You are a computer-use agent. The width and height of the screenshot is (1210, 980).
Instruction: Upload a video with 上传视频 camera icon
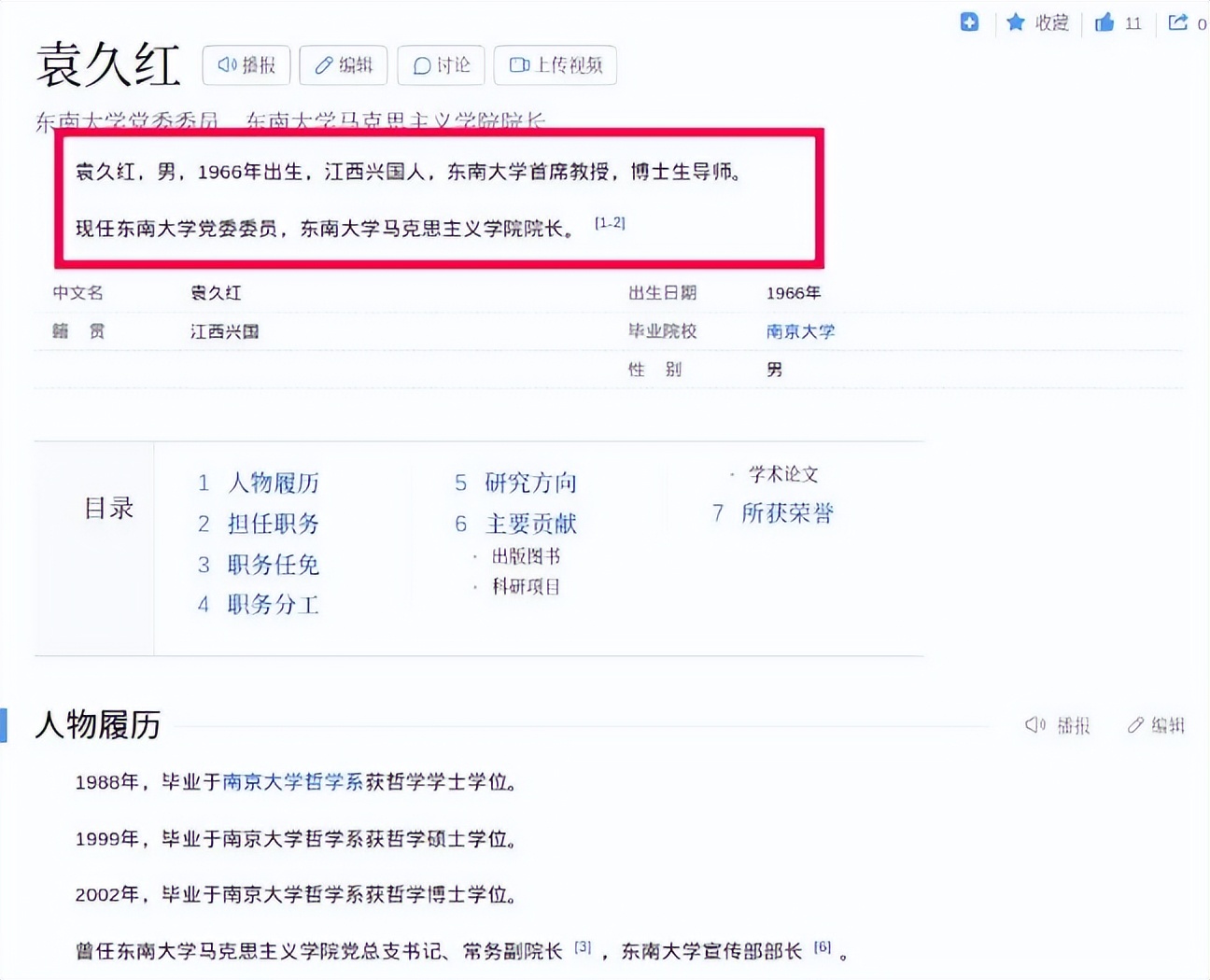coord(519,65)
